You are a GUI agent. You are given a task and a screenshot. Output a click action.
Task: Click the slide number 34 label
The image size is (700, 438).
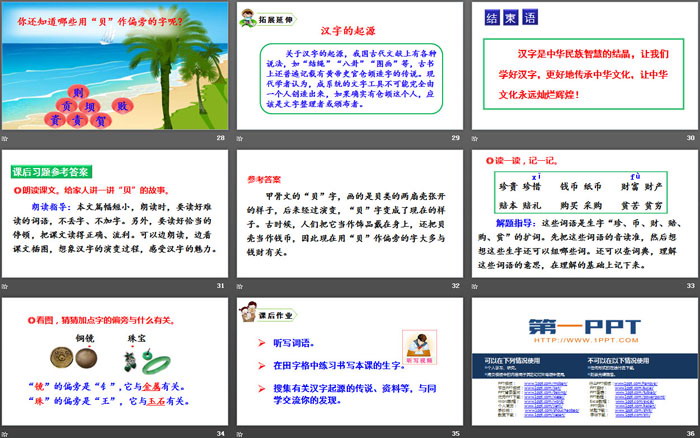coord(221,434)
